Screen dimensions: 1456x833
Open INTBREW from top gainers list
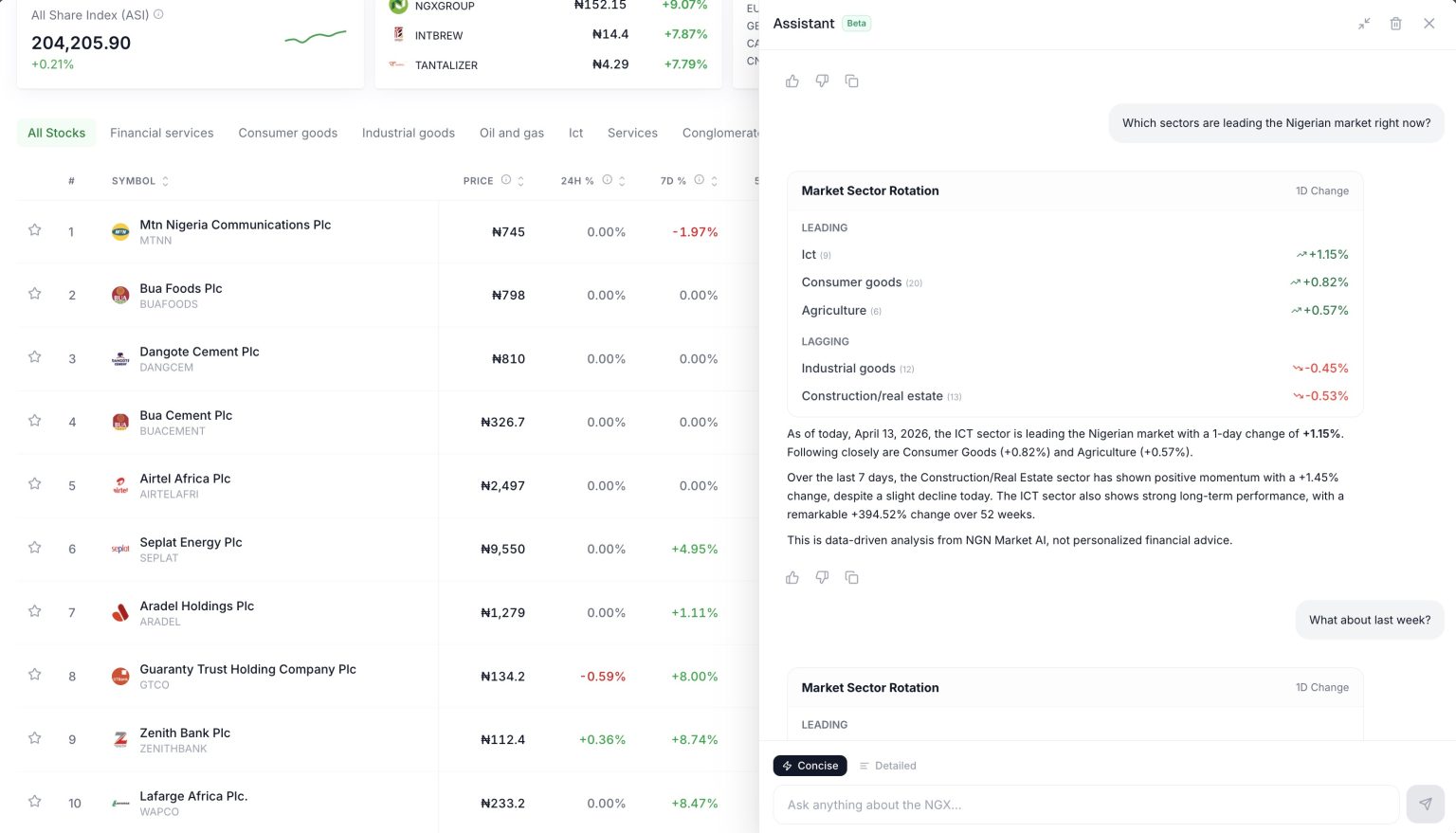[439, 35]
